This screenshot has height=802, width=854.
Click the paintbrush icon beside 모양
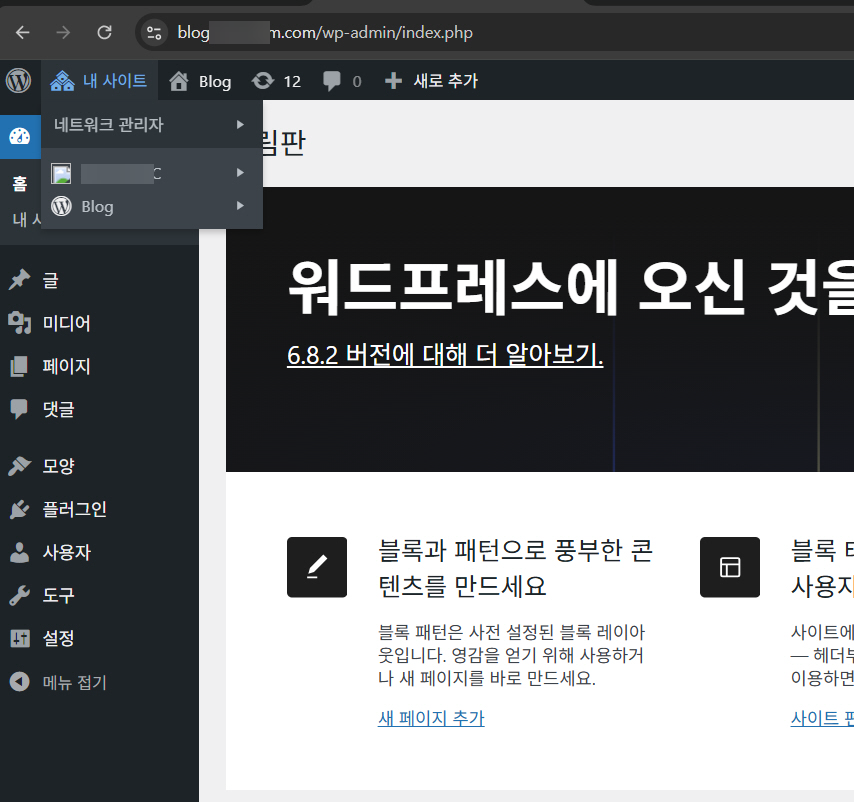(19, 466)
